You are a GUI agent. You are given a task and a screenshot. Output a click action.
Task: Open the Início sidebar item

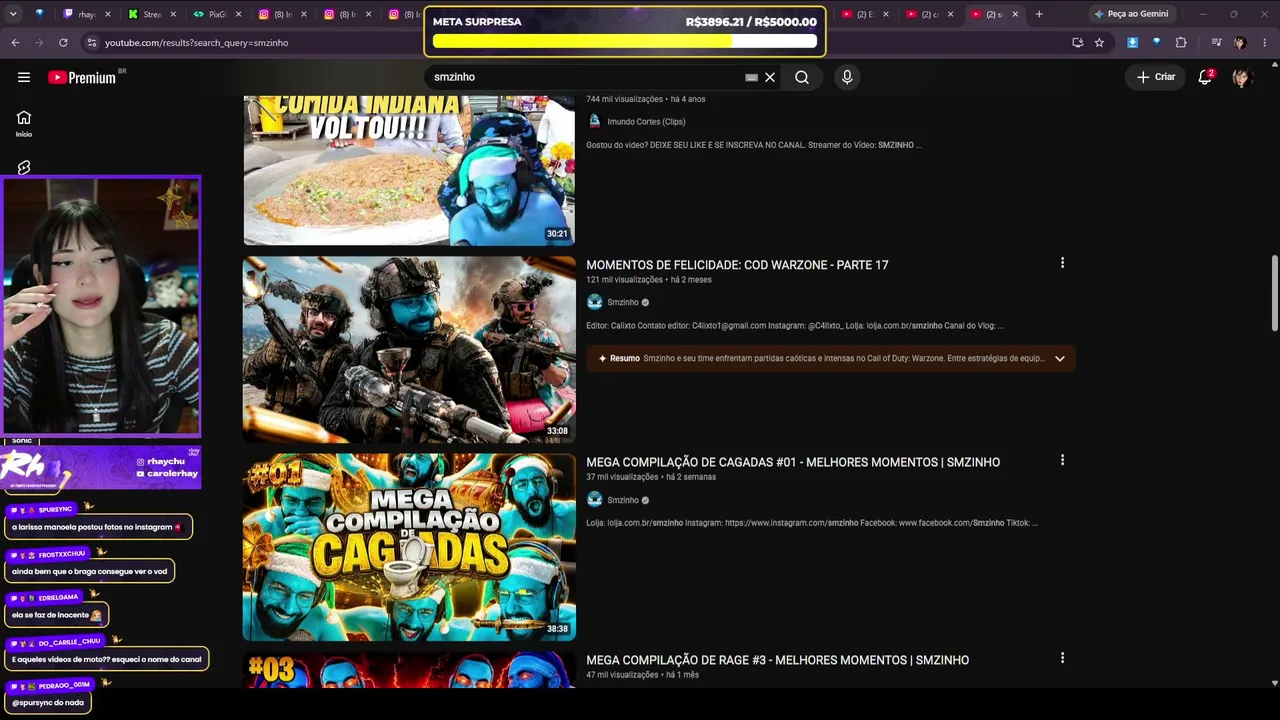[x=24, y=123]
